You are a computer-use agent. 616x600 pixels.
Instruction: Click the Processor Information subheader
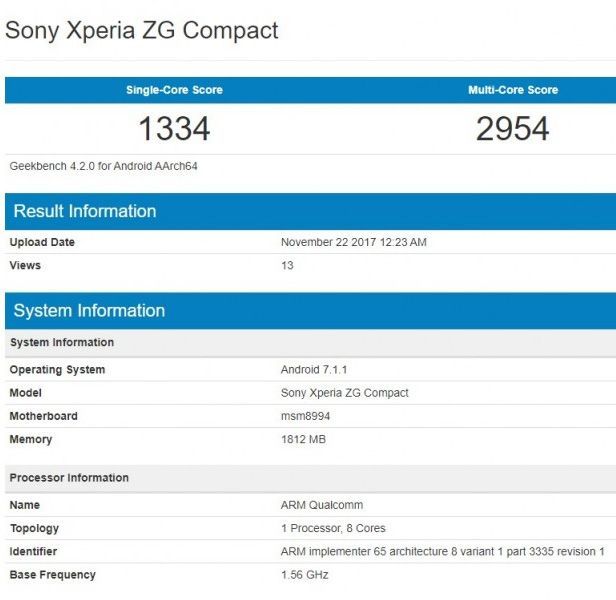pos(69,478)
